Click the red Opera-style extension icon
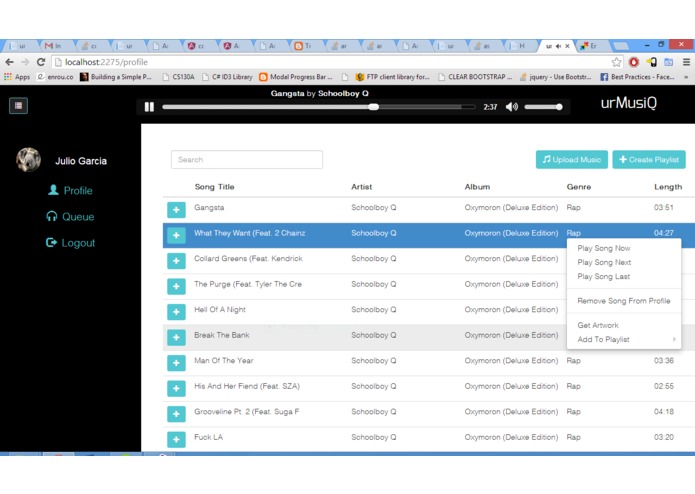This screenshot has width=695, height=494. coord(634,62)
